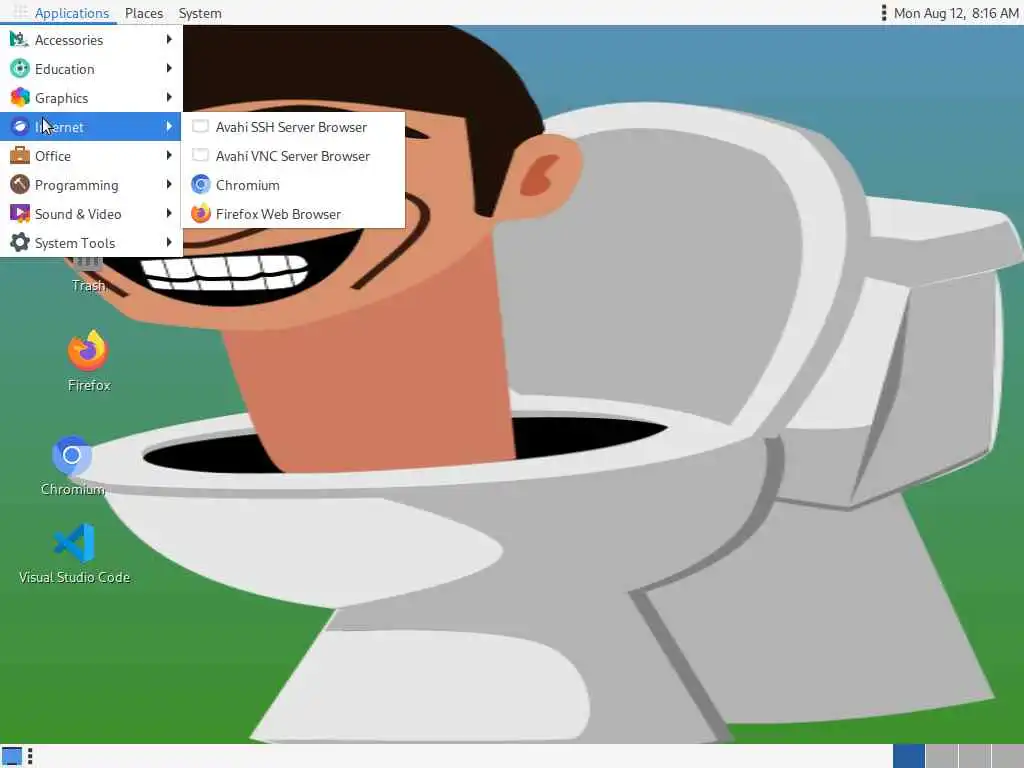The width and height of the screenshot is (1024, 768).
Task: Click the Sound & Video entry label
Action: 78,214
